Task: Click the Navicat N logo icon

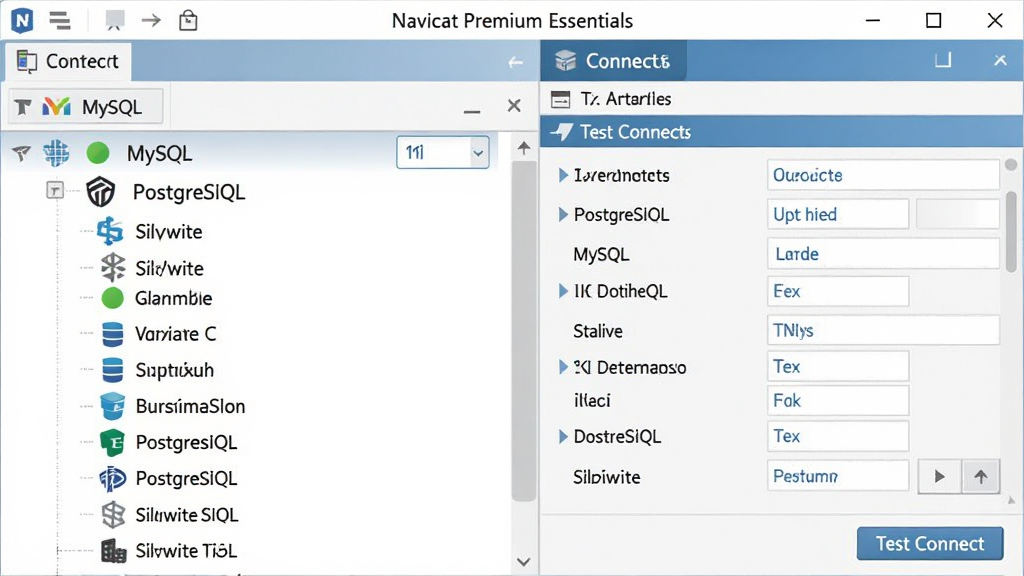Action: pyautogui.click(x=22, y=21)
